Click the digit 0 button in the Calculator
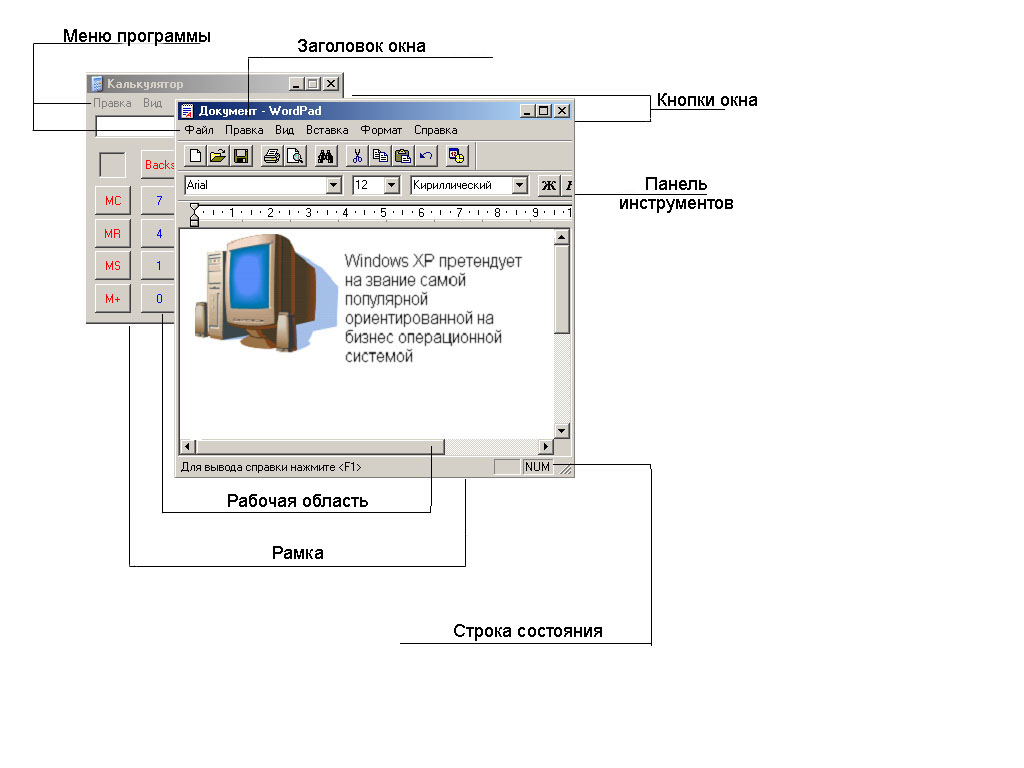This screenshot has height=768, width=1024. [159, 298]
